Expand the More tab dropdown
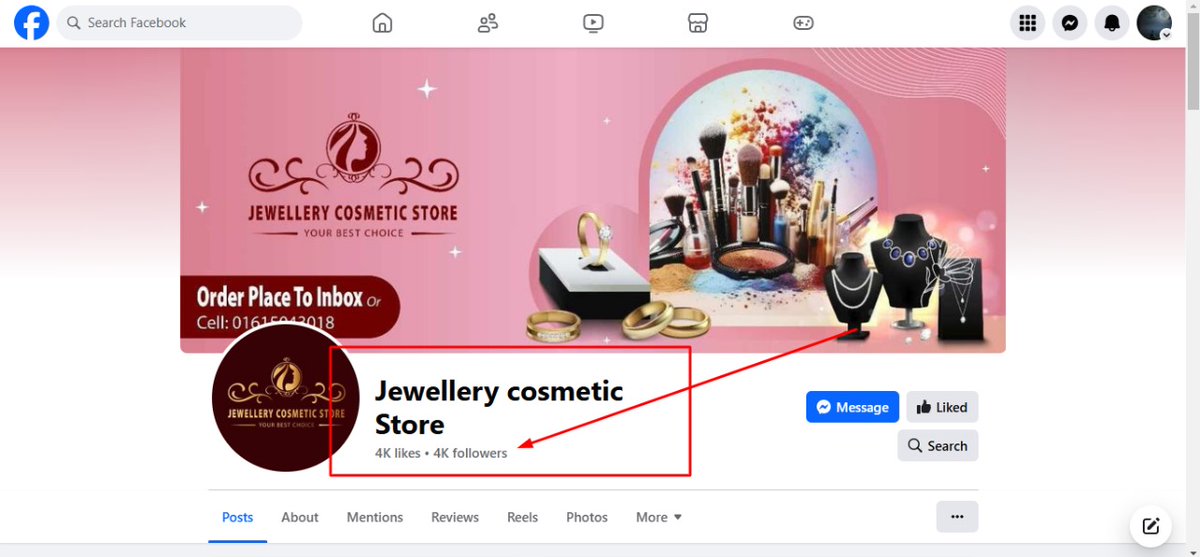1200x557 pixels. point(659,517)
